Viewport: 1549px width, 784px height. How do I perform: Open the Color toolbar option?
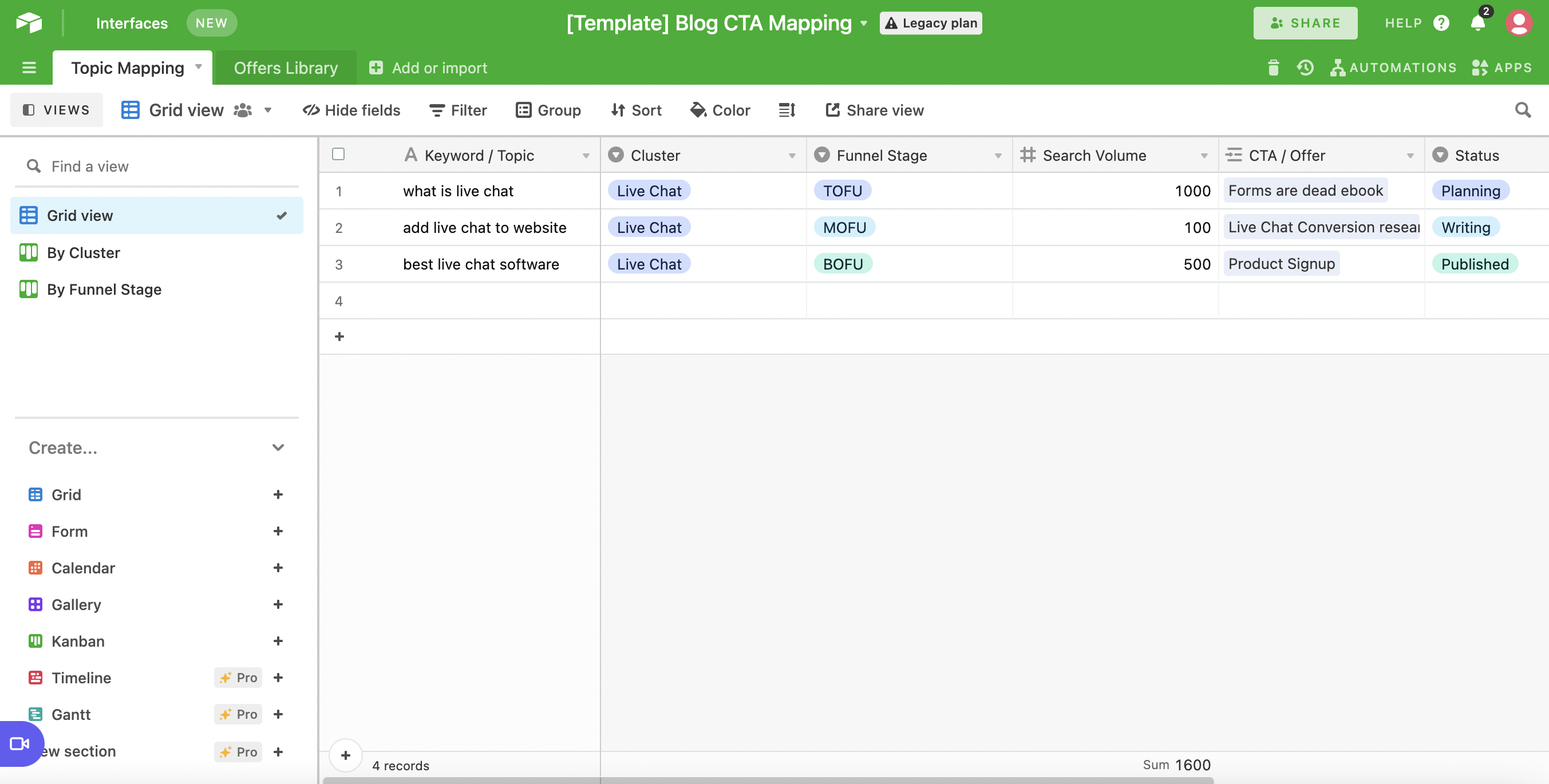[720, 110]
